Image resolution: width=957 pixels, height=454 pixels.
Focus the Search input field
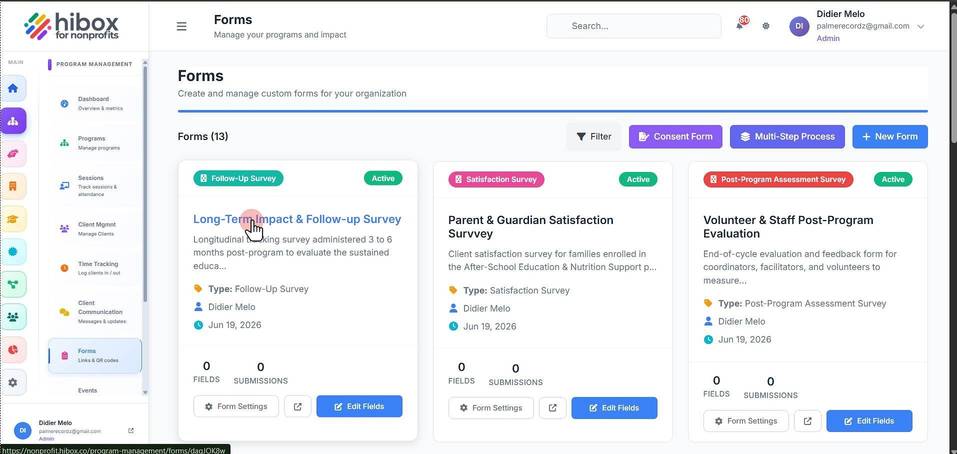click(x=634, y=26)
